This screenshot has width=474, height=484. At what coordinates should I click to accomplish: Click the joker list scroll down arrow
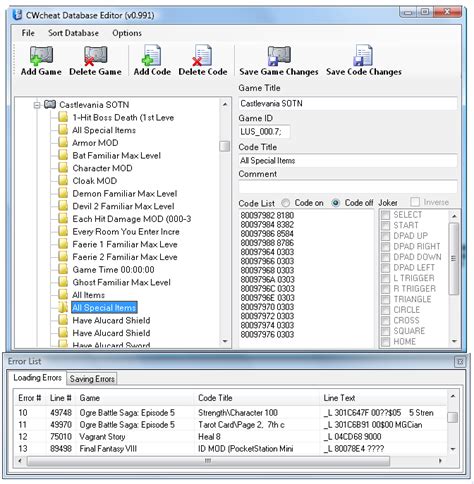pyautogui.click(x=454, y=341)
